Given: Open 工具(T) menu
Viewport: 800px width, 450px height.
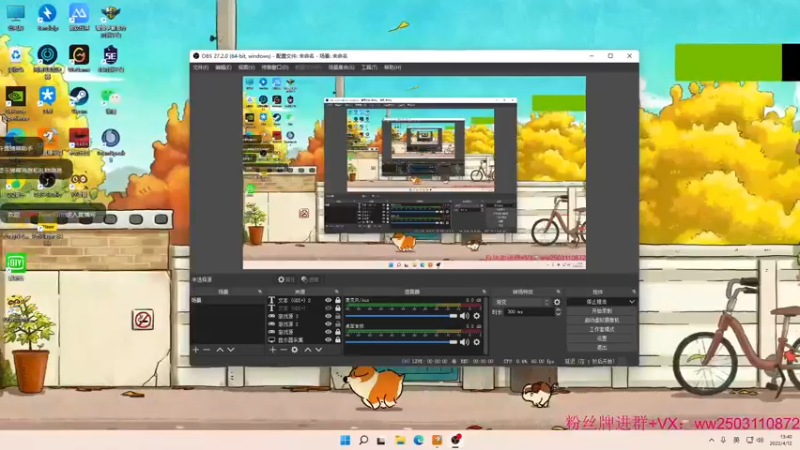Looking at the screenshot, I should pos(369,67).
